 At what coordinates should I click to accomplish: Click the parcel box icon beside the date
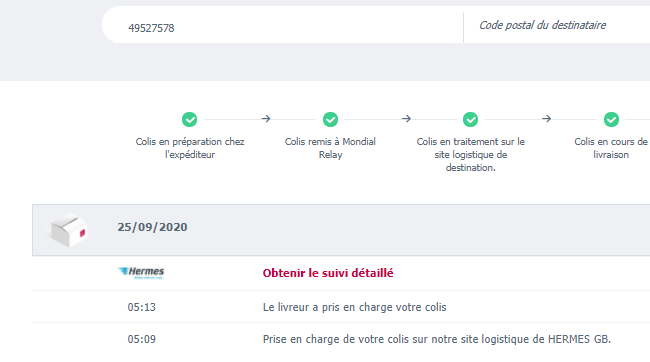tap(68, 230)
